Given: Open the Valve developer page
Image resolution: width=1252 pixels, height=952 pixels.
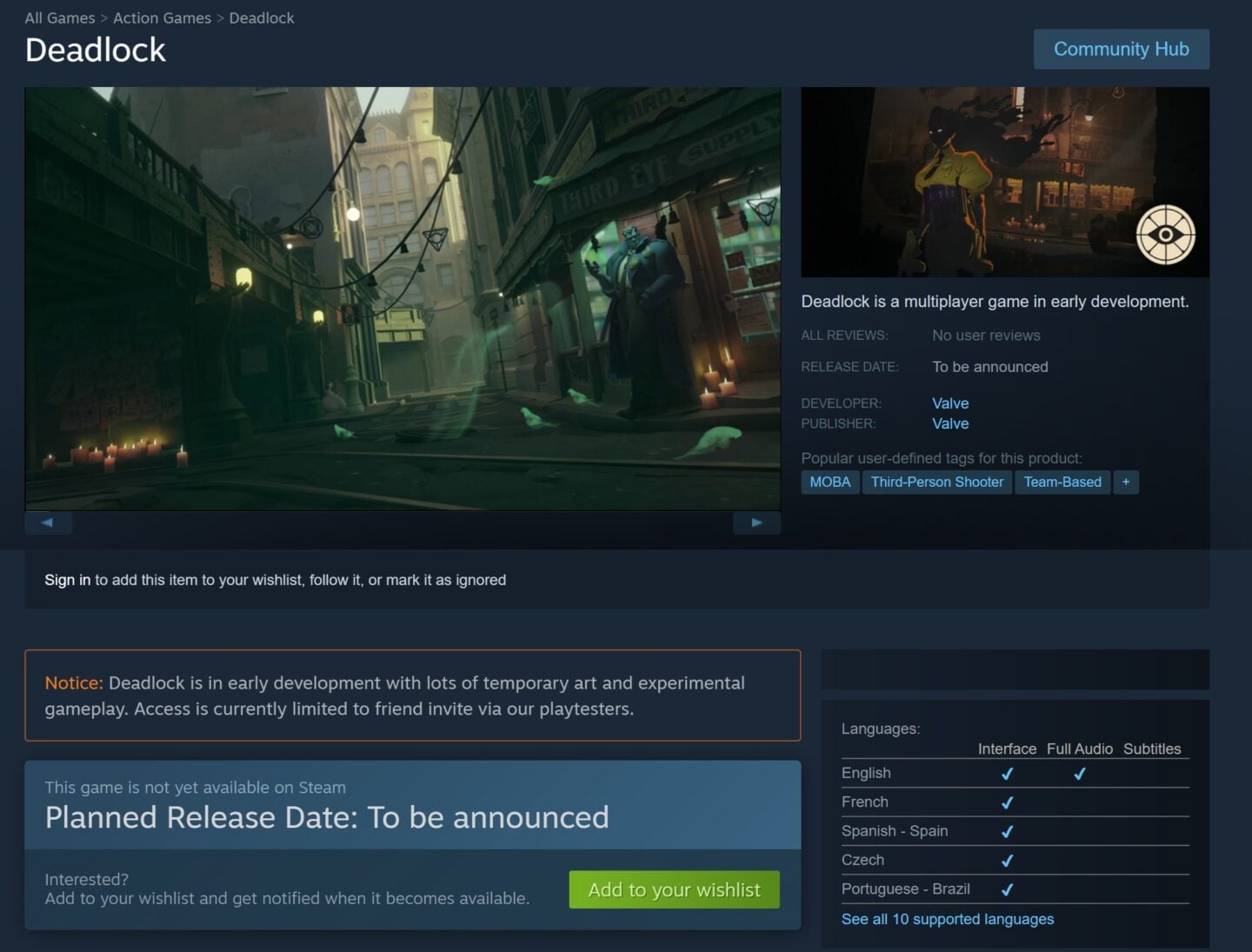Looking at the screenshot, I should click(x=950, y=403).
